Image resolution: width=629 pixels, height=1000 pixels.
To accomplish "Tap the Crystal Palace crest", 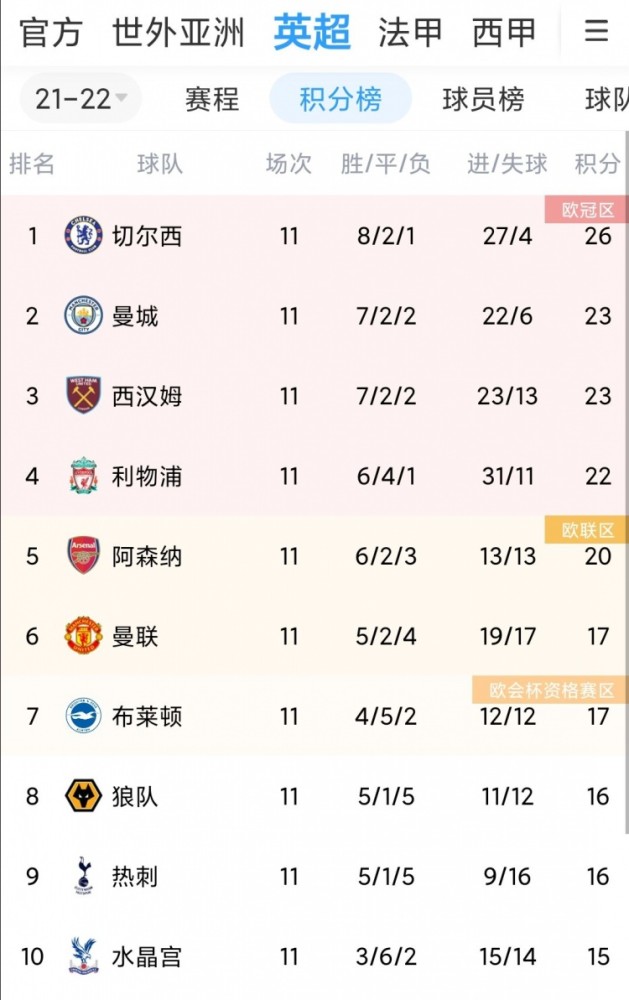I will (84, 956).
